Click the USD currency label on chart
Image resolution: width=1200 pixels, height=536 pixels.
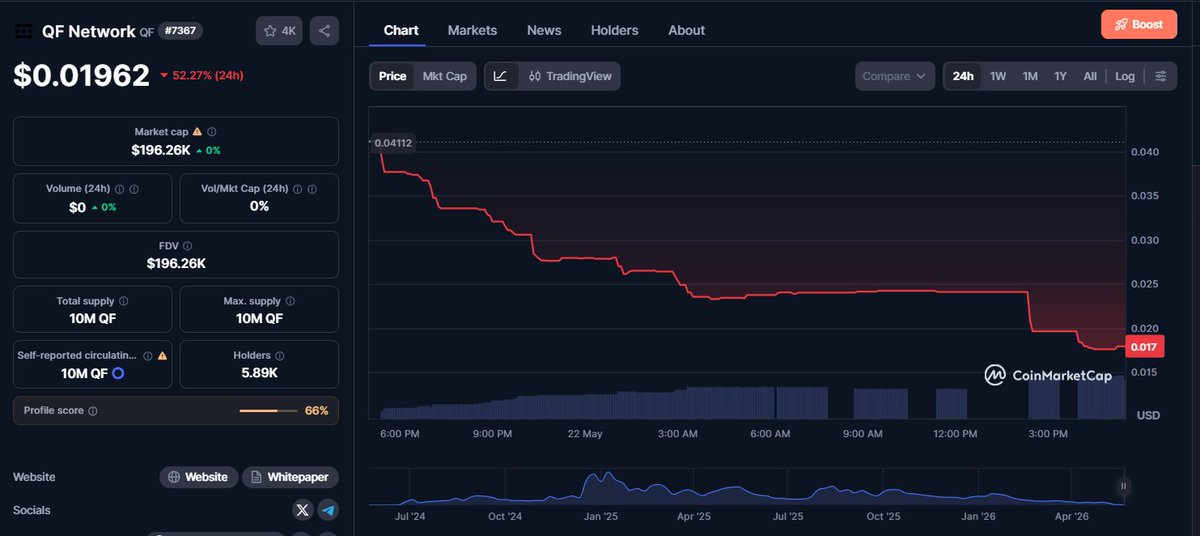coord(1148,415)
